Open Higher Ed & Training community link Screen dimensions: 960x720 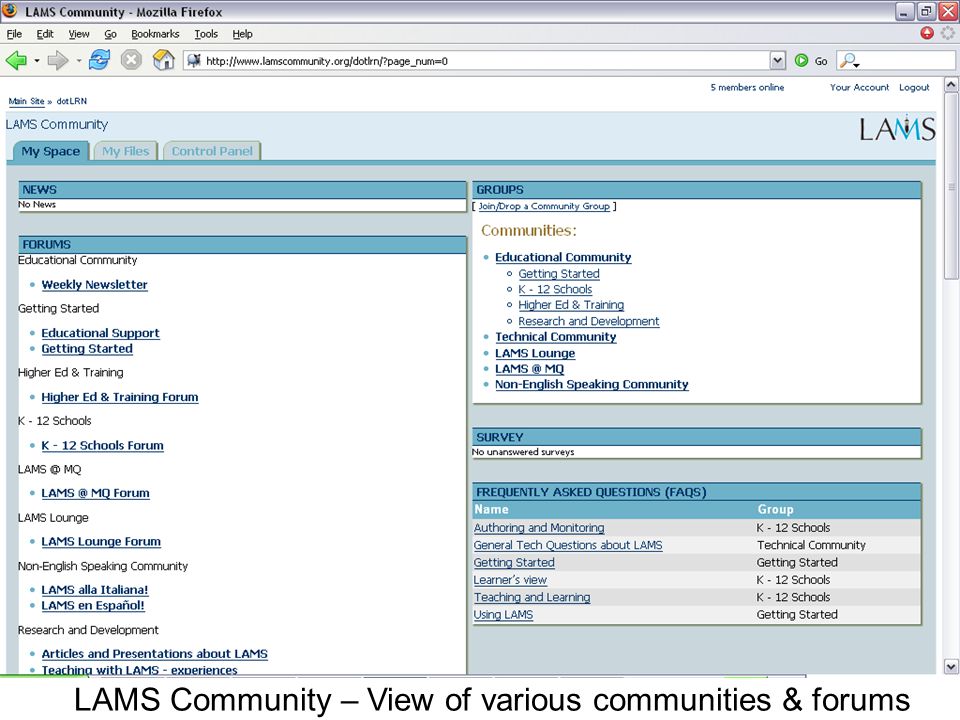[571, 305]
